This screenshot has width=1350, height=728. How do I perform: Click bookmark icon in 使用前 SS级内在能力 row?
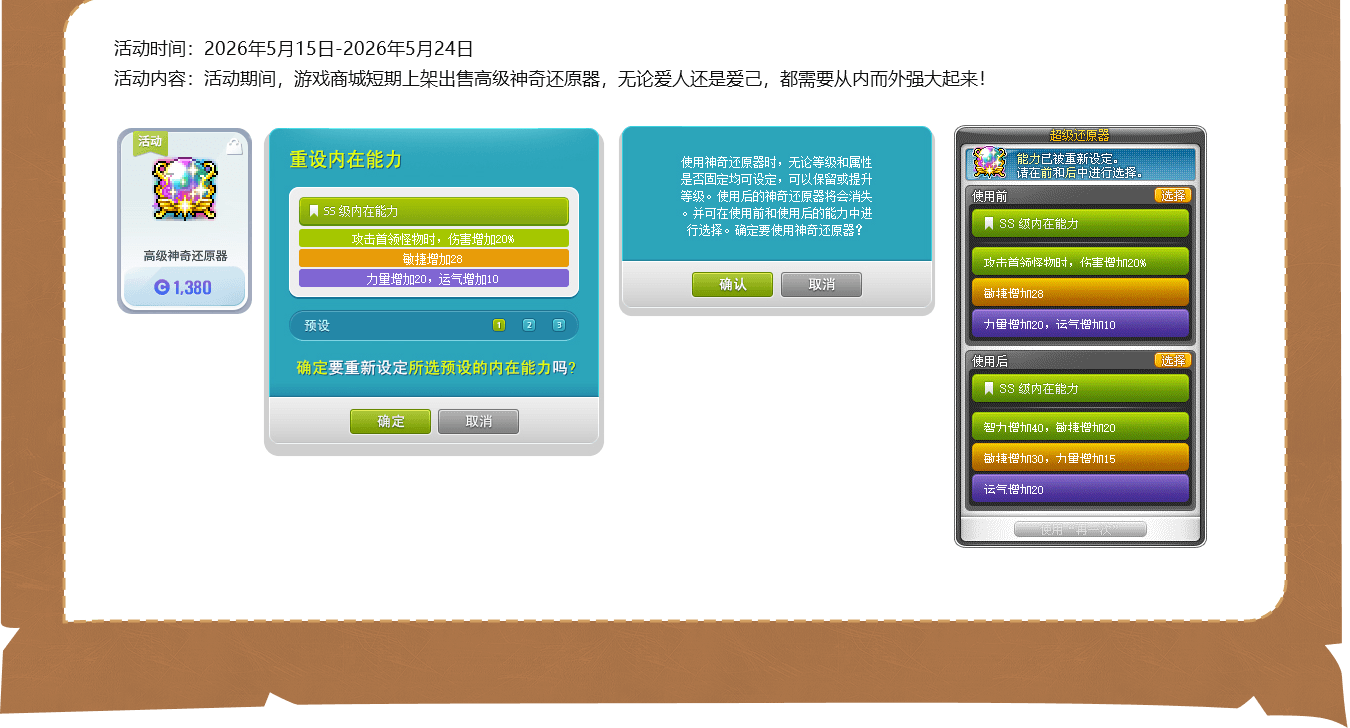click(989, 223)
